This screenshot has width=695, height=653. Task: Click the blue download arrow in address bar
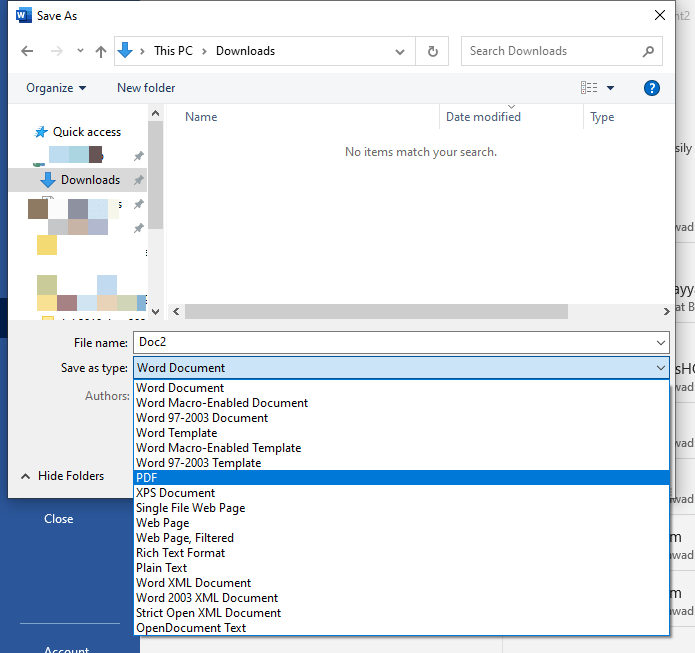click(x=125, y=51)
